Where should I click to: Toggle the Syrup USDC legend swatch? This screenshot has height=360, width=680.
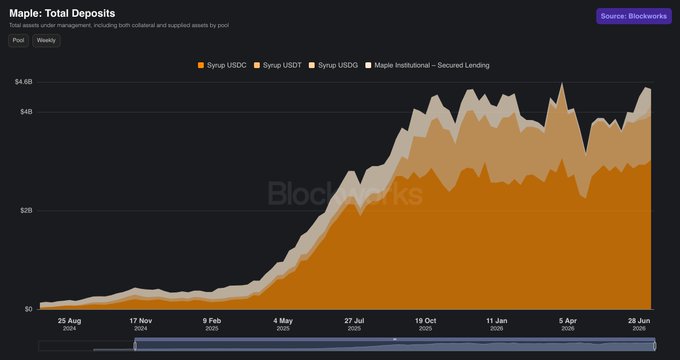pyautogui.click(x=201, y=65)
